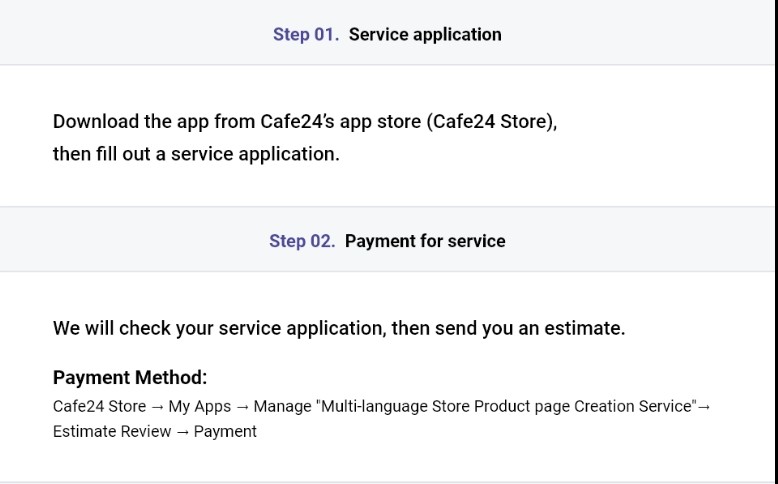Screen dimensions: 778x484
Task: Click the bold "Payment Method:" label
Action: click(130, 378)
